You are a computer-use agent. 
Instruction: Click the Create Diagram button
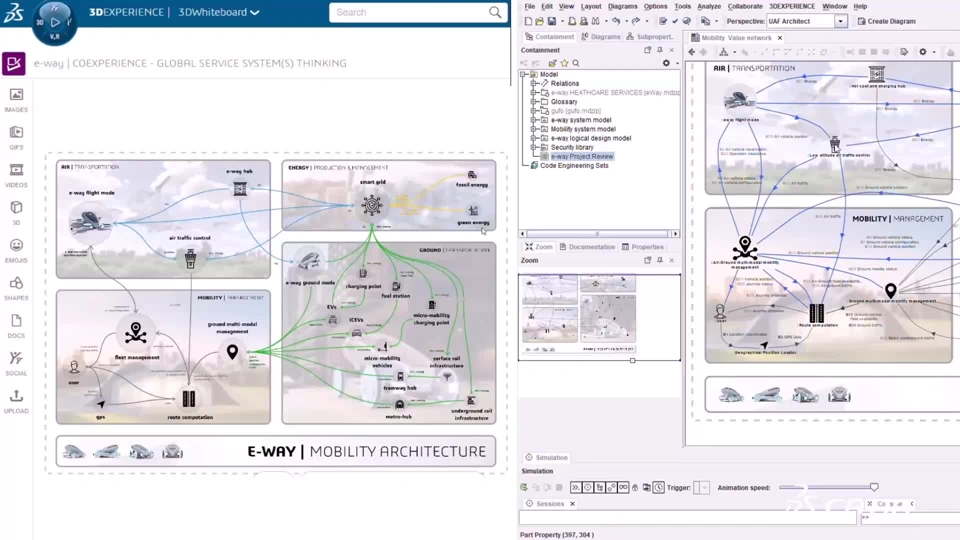886,21
